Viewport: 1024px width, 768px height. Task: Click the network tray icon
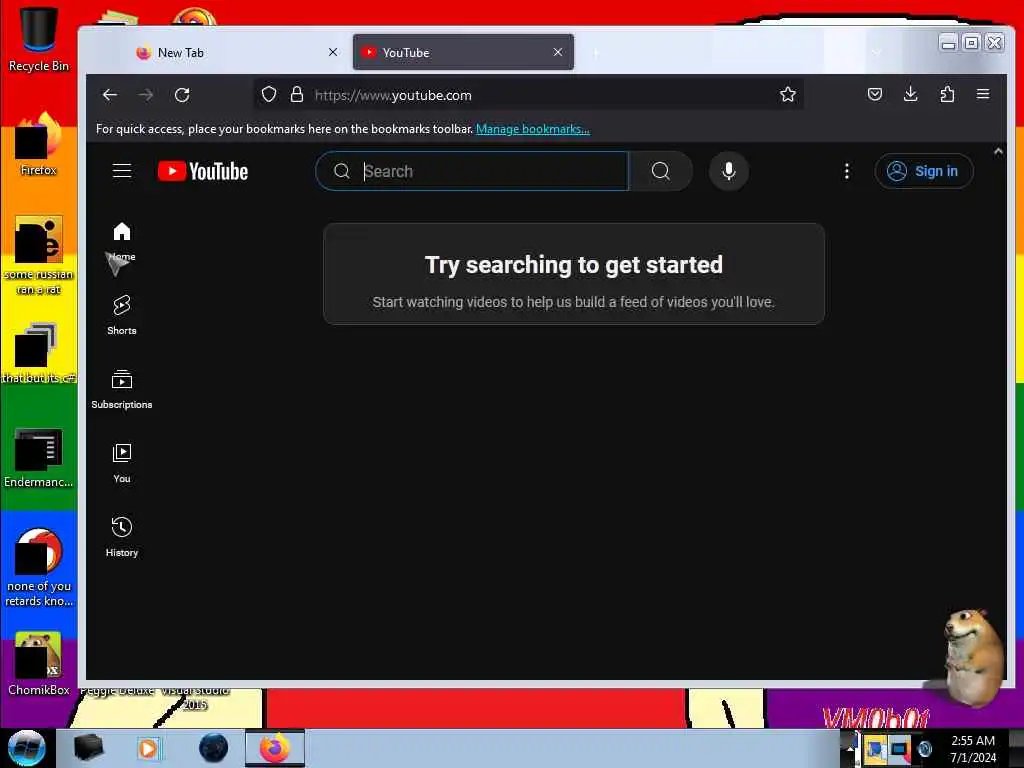tap(899, 748)
